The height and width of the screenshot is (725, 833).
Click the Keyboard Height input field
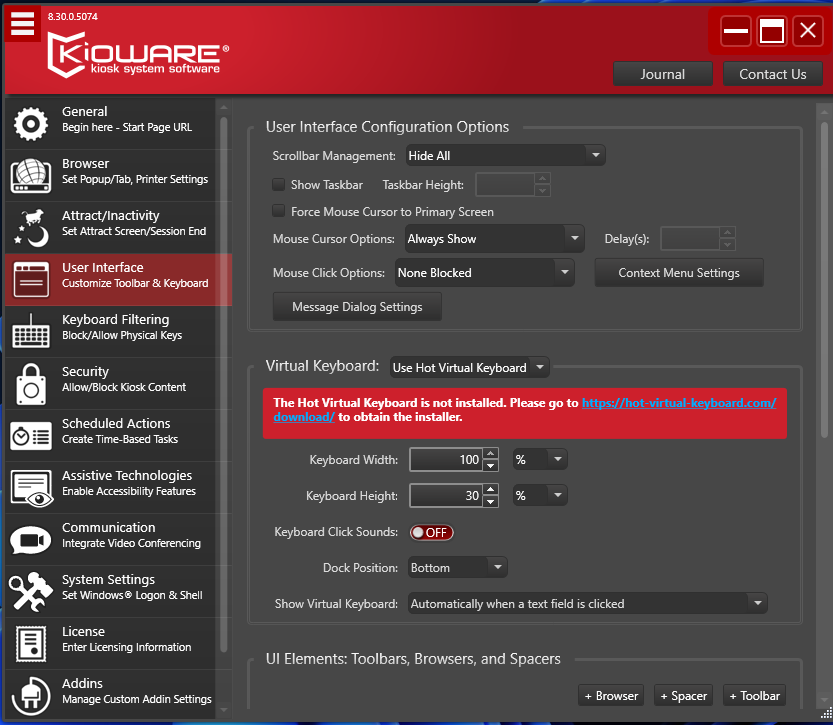(x=447, y=496)
